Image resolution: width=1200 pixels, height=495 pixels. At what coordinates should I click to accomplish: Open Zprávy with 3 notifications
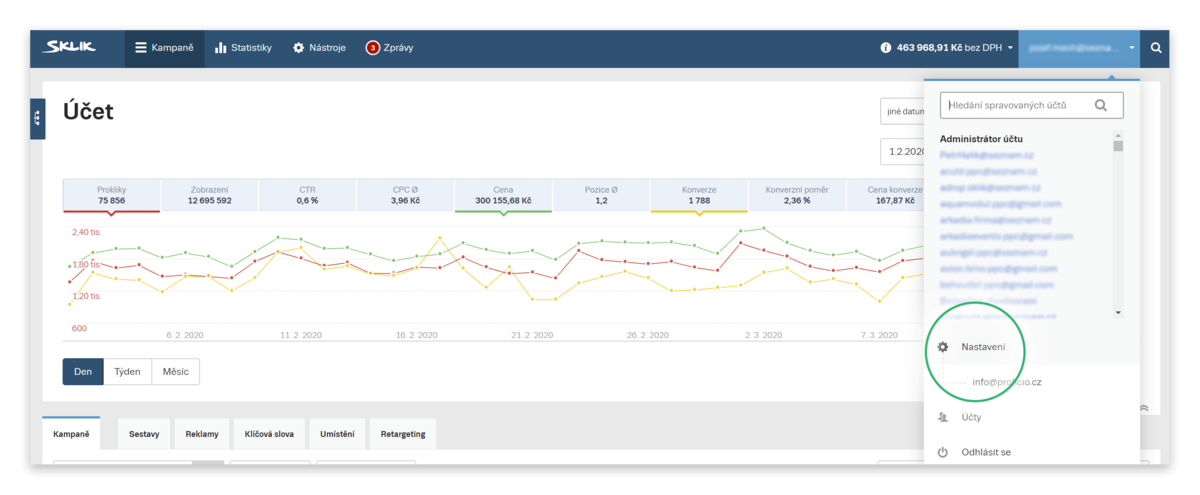(389, 48)
